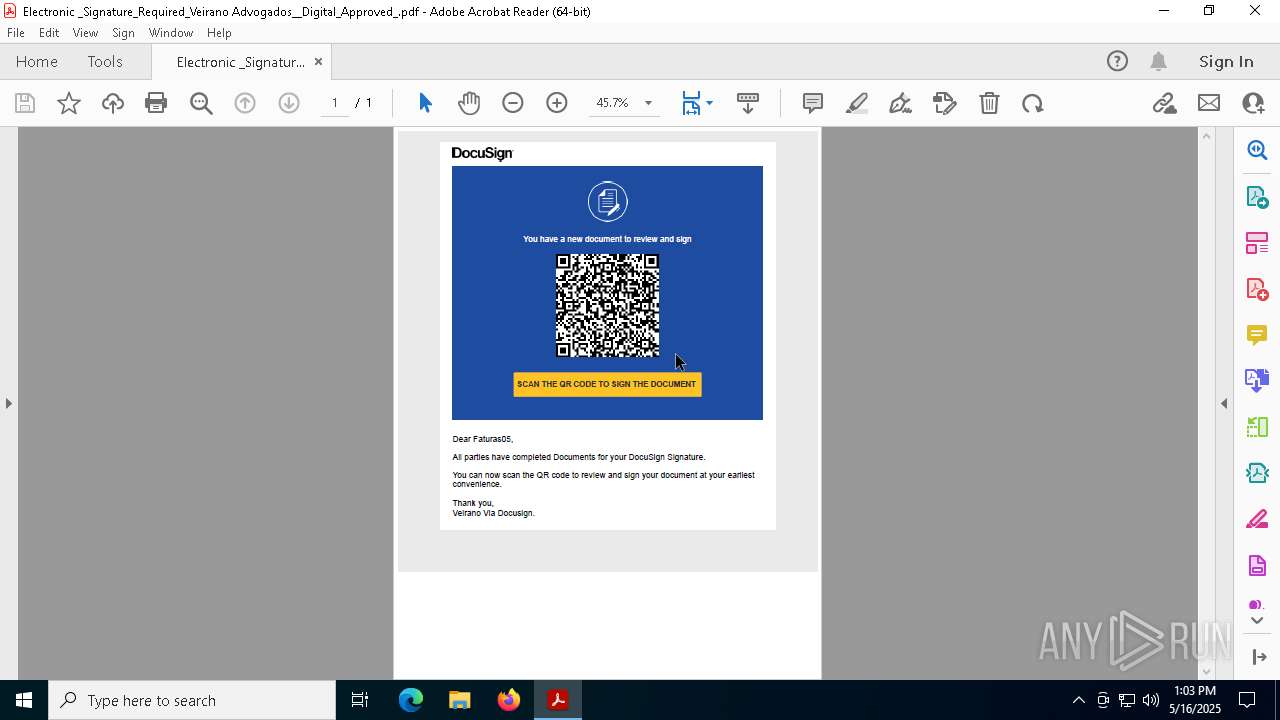Open File Explorer from taskbar
1280x720 pixels.
(x=459, y=700)
